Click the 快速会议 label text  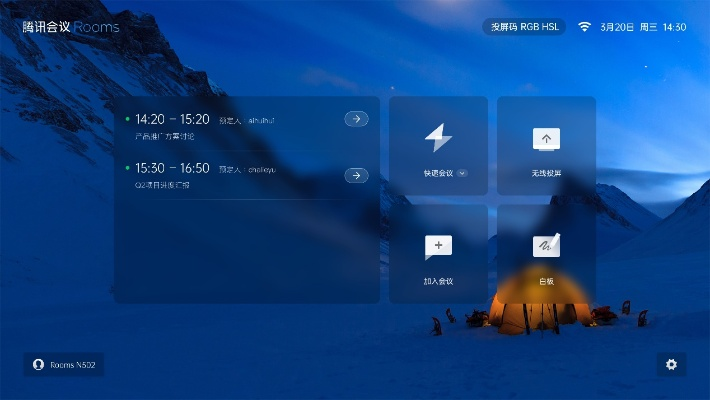tap(438, 173)
